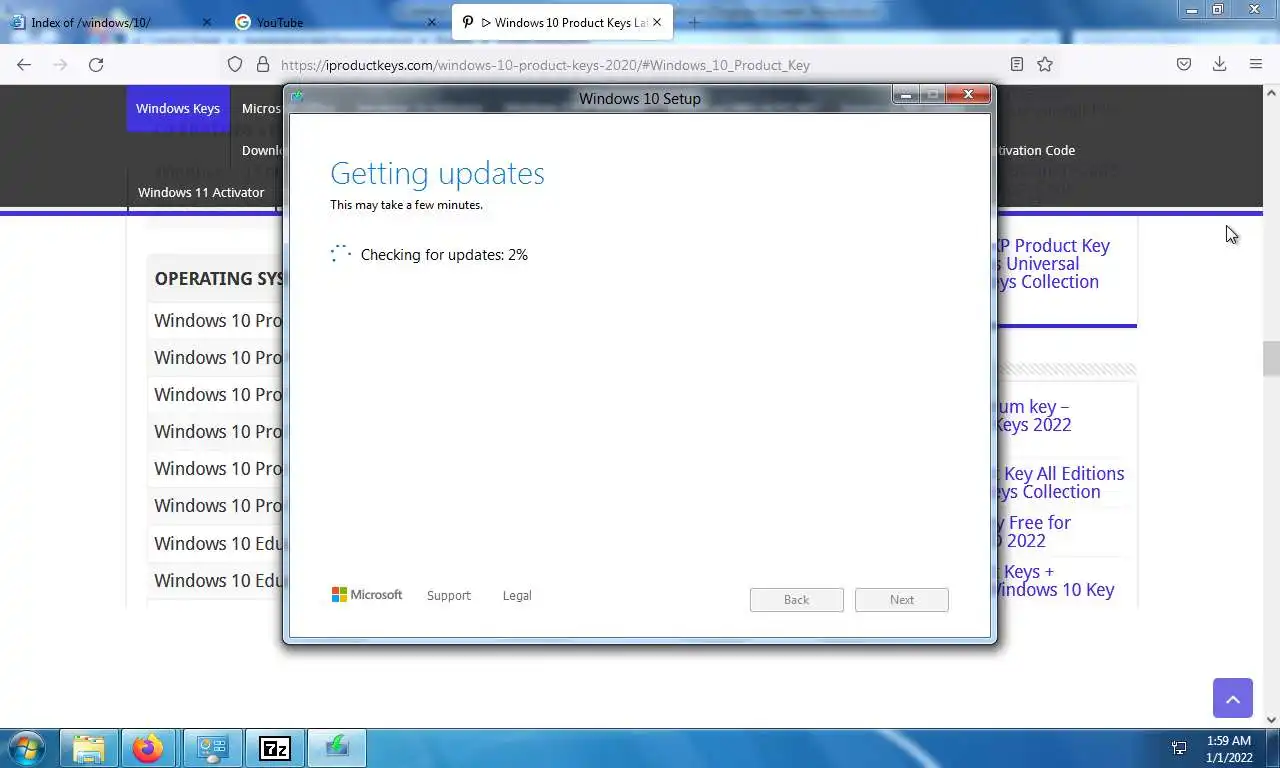Open tracking protection shield icon
The image size is (1280, 768).
click(235, 64)
